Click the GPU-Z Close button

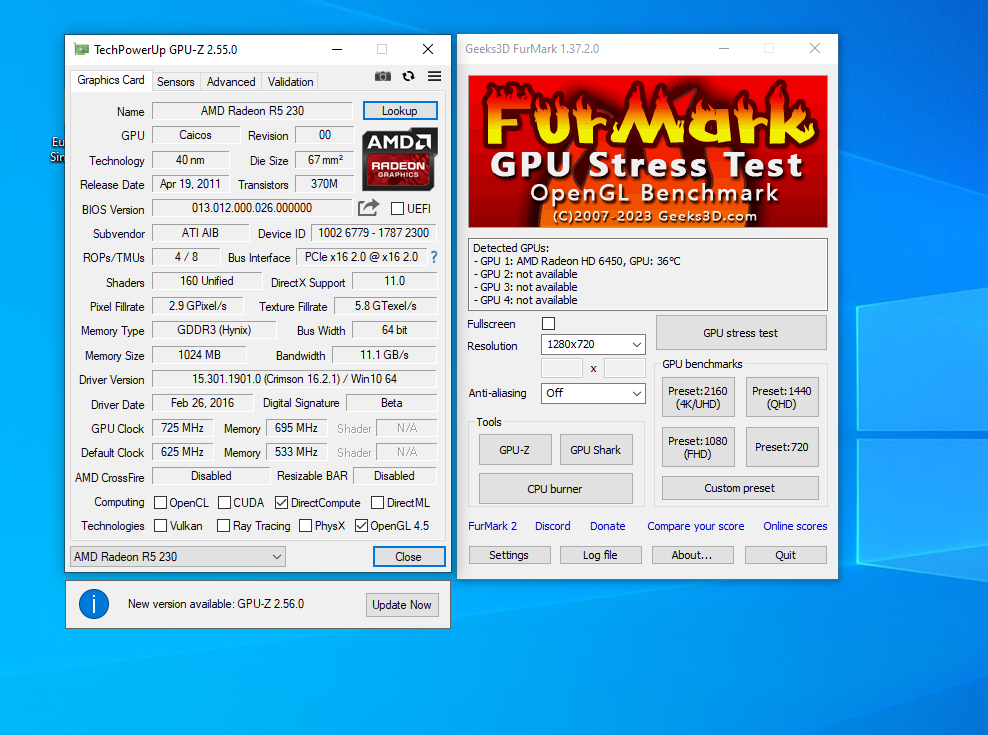409,557
